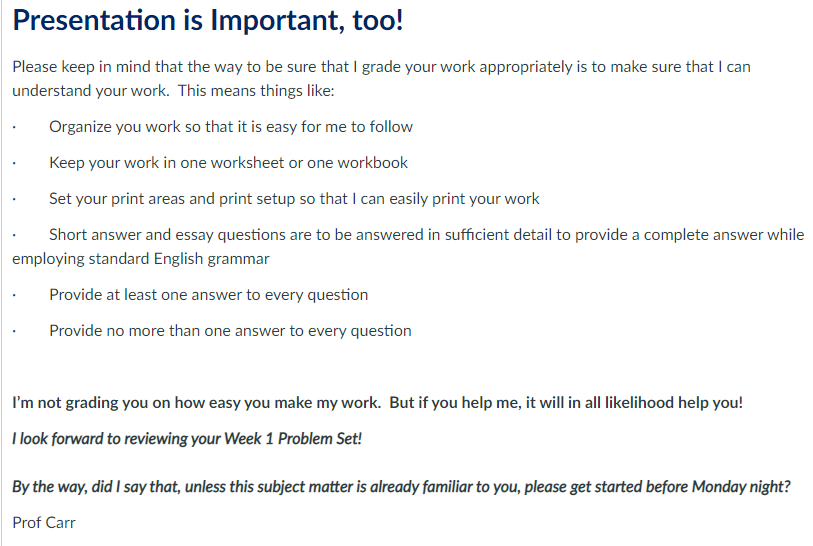Click the word 'workbook' in second bullet
The height and width of the screenshot is (546, 813).
(373, 163)
